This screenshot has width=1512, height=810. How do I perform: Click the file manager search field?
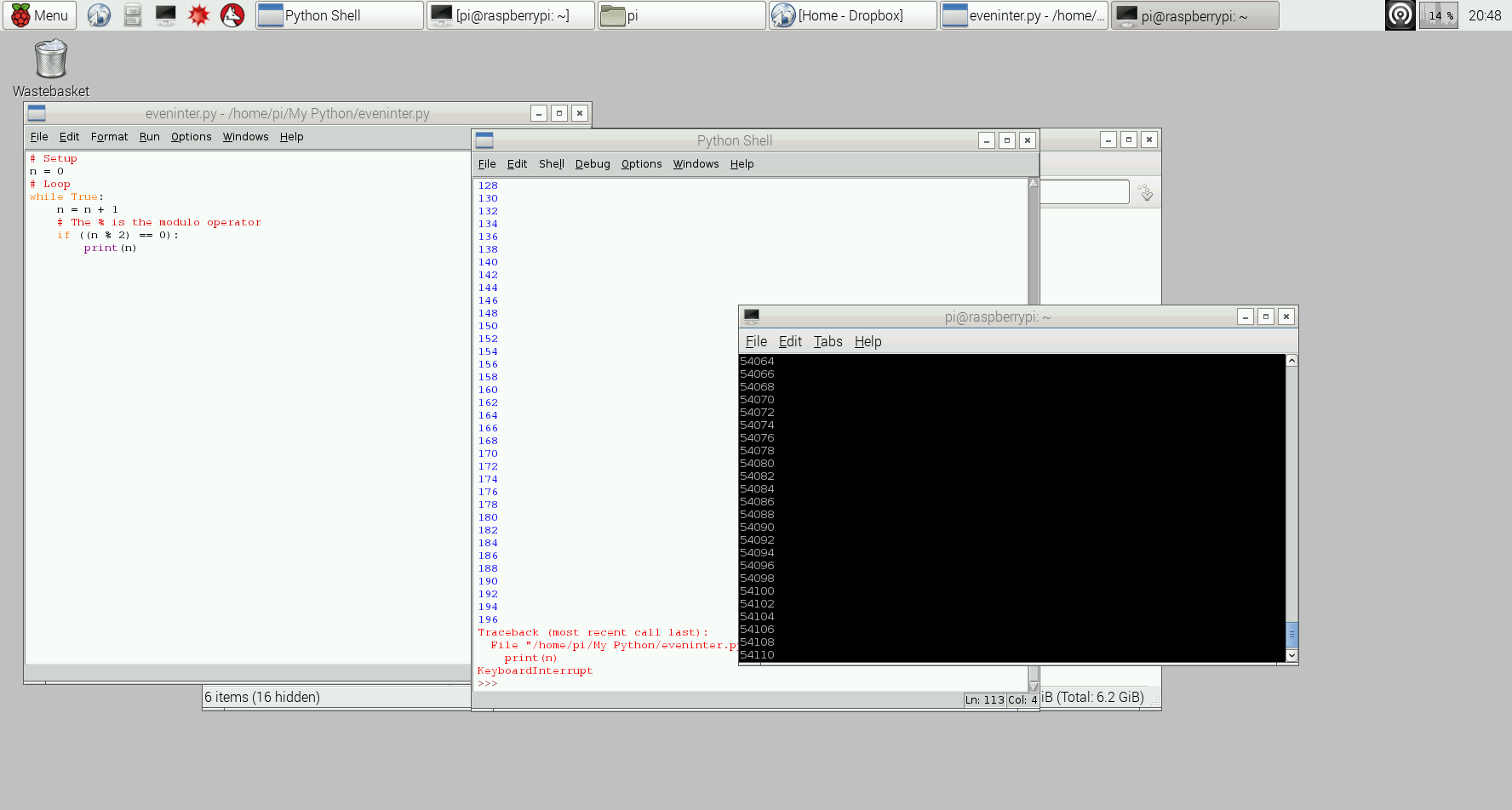click(x=1085, y=192)
